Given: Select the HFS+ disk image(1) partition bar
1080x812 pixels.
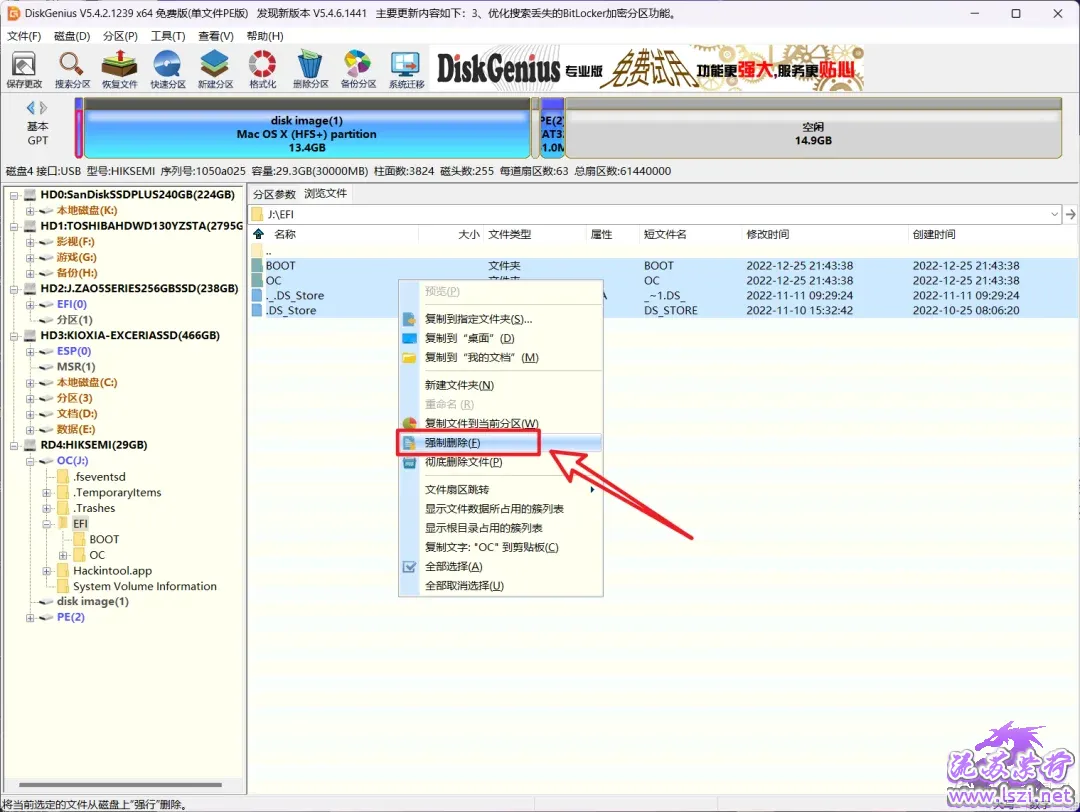Looking at the screenshot, I should click(x=307, y=128).
